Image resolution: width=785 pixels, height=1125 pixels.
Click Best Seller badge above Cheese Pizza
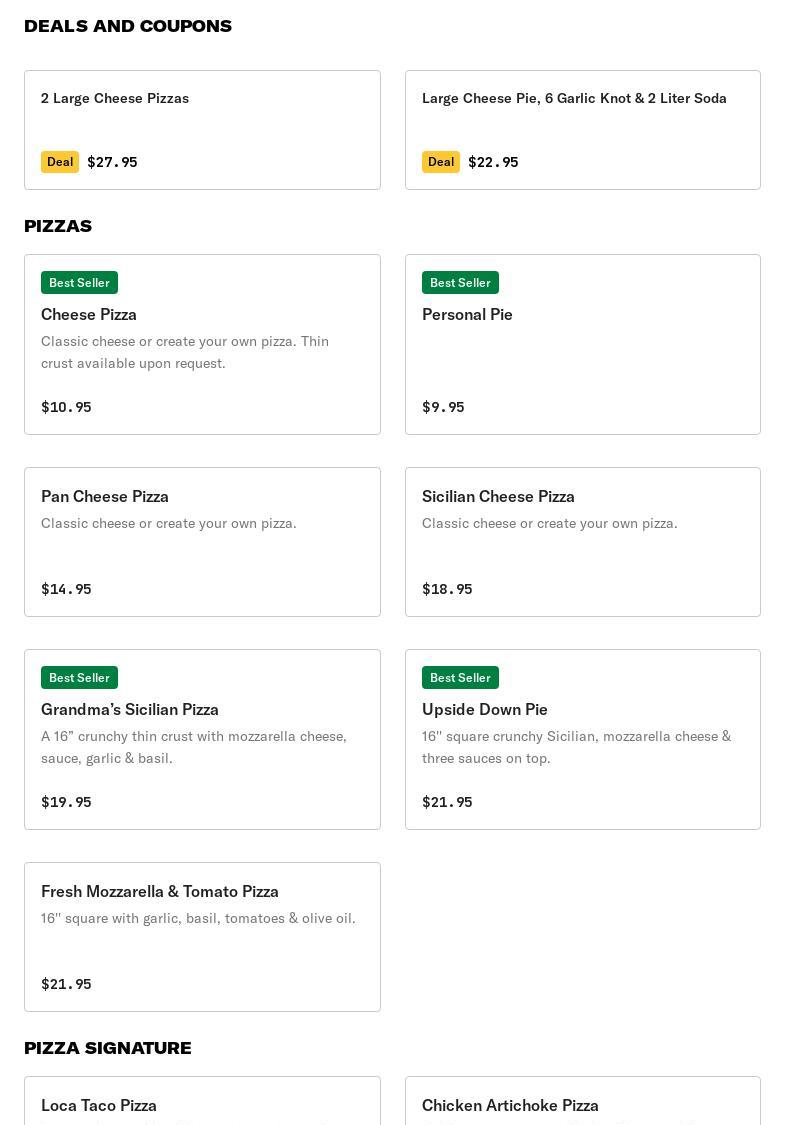click(x=80, y=283)
